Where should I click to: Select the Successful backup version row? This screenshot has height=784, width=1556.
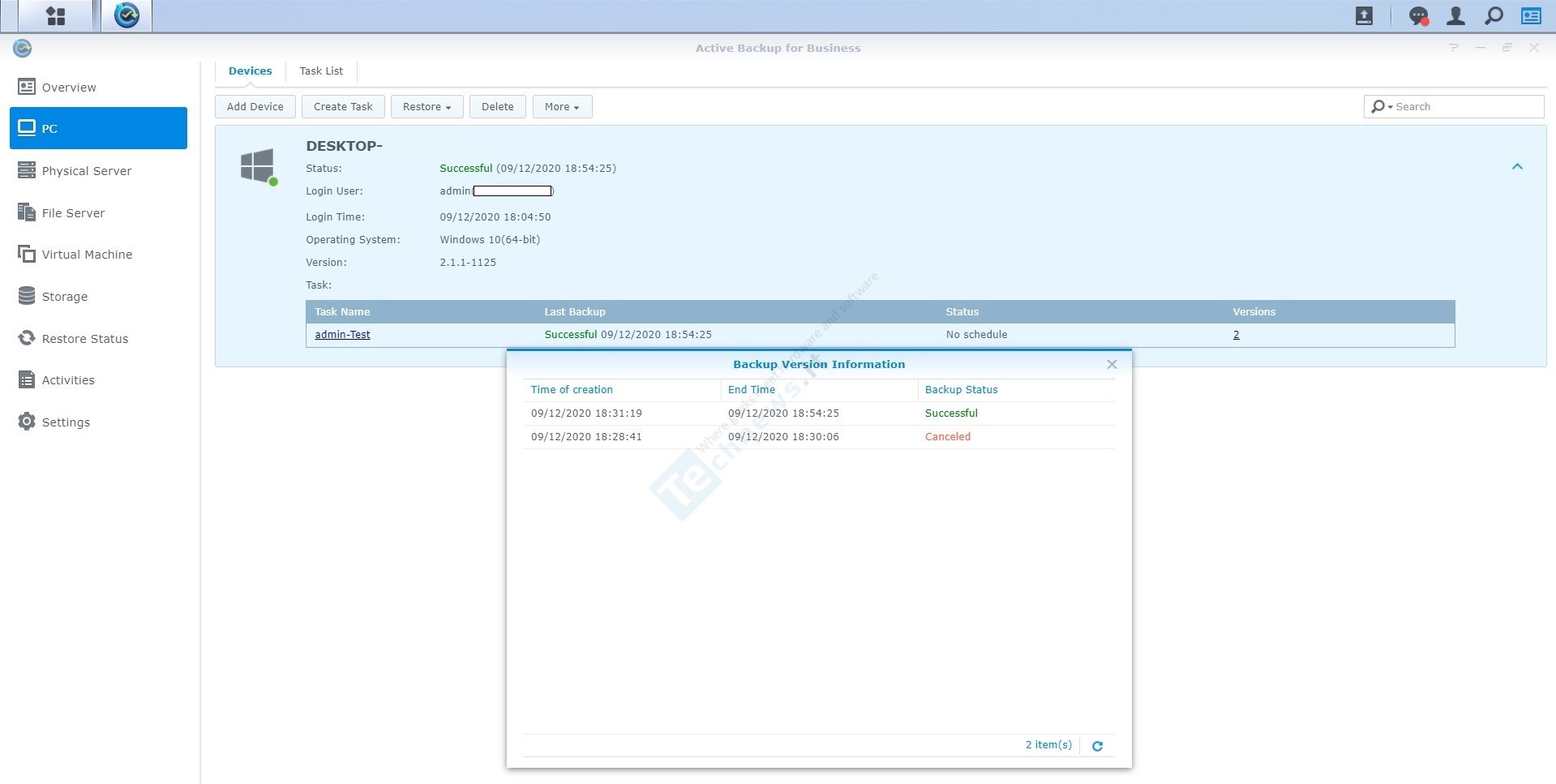819,413
